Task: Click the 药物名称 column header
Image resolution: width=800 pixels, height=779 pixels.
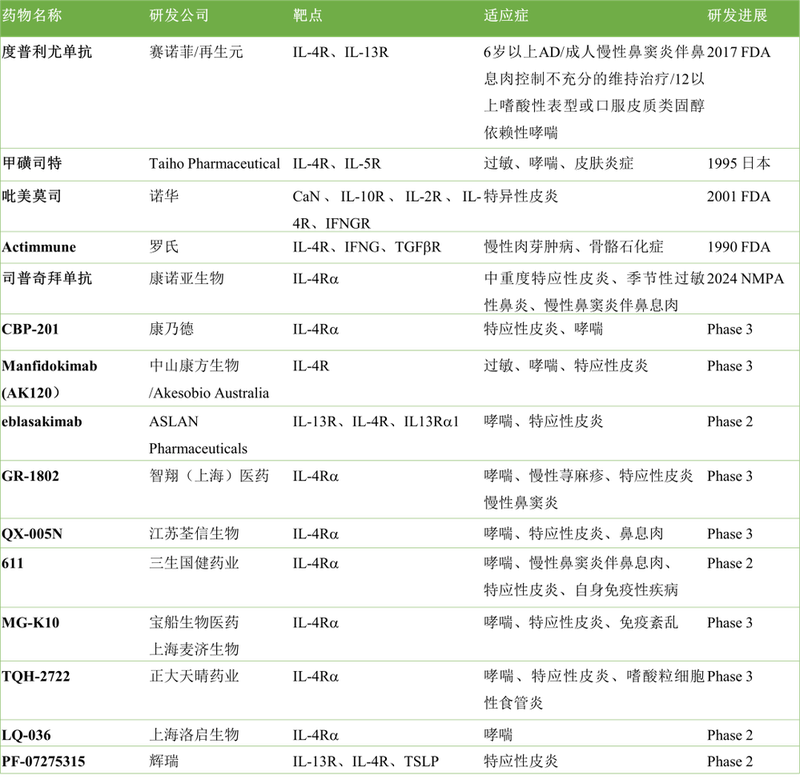Action: click(x=32, y=16)
